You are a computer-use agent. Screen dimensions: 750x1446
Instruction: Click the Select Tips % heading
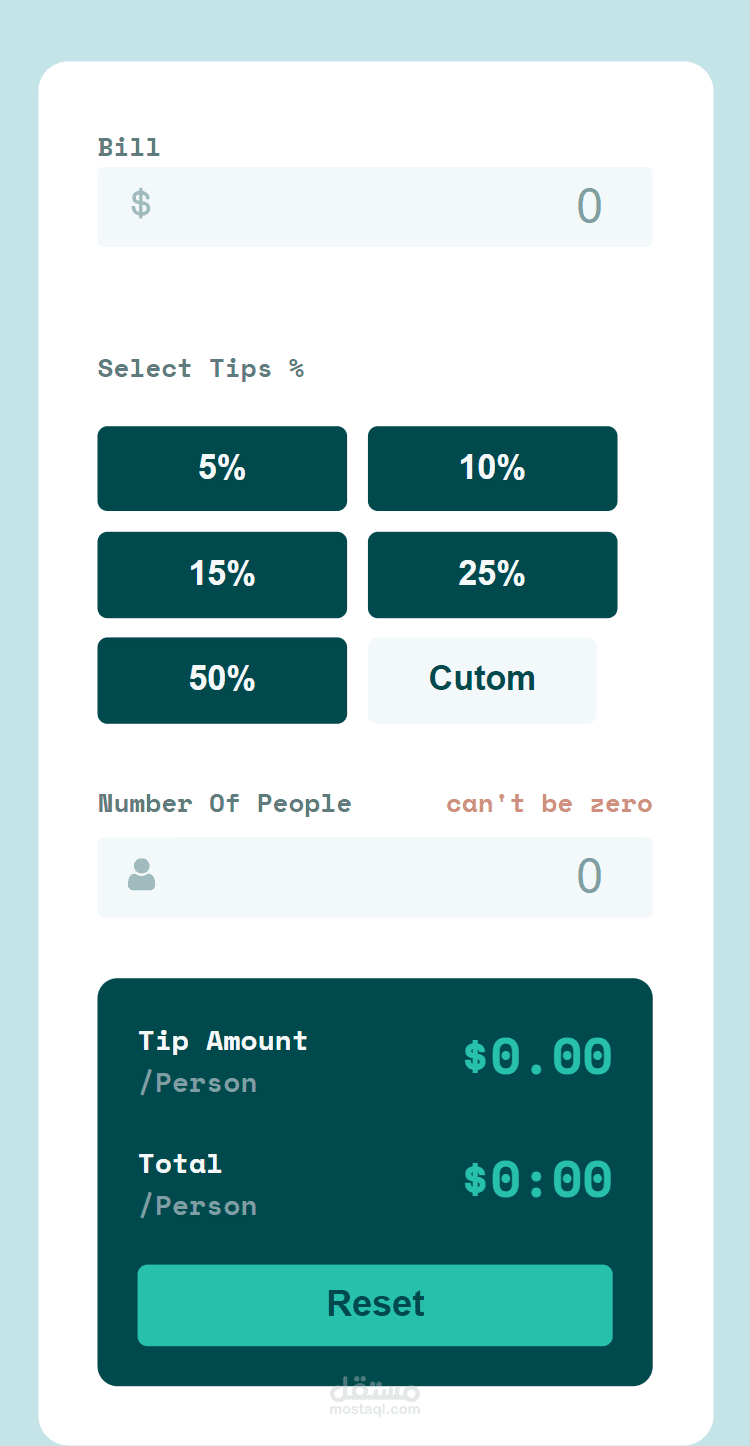pos(200,369)
